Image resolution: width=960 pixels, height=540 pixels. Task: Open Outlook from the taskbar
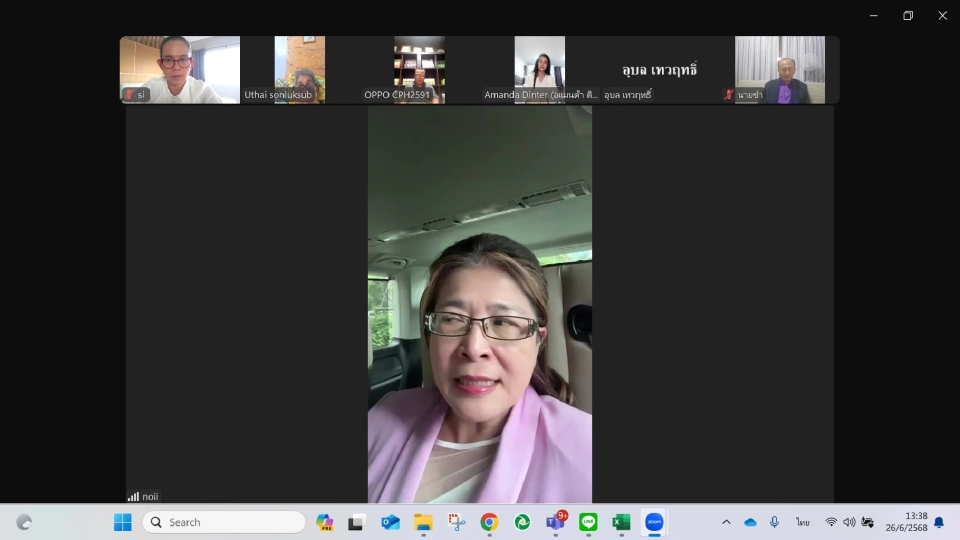[x=390, y=522]
